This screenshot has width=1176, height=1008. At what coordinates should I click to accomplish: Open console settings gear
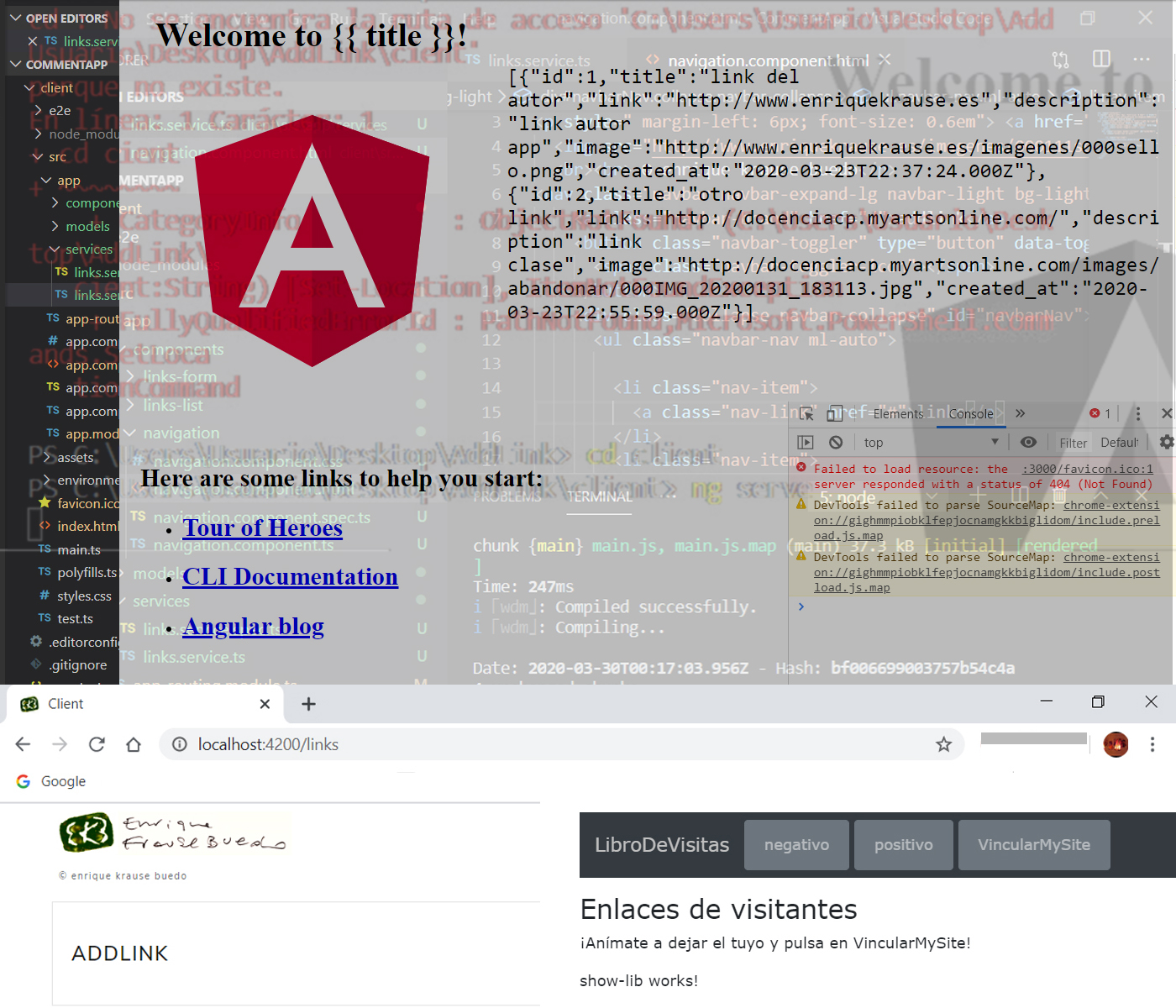tap(1166, 442)
